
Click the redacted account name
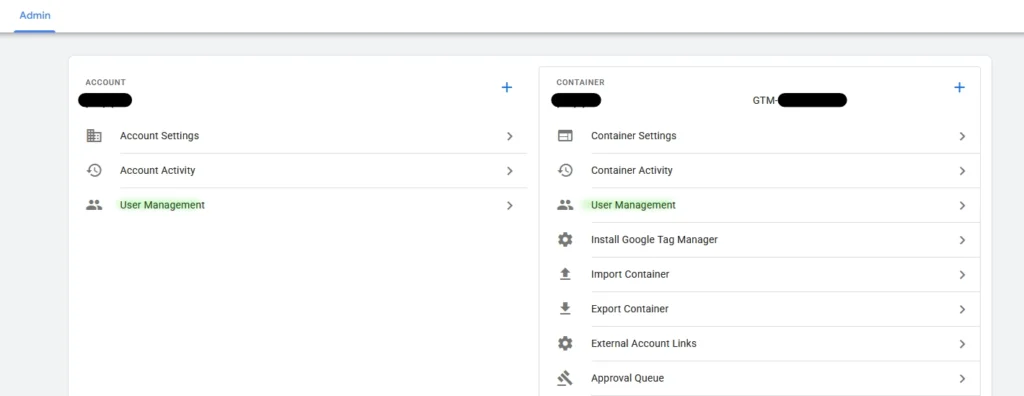point(105,101)
